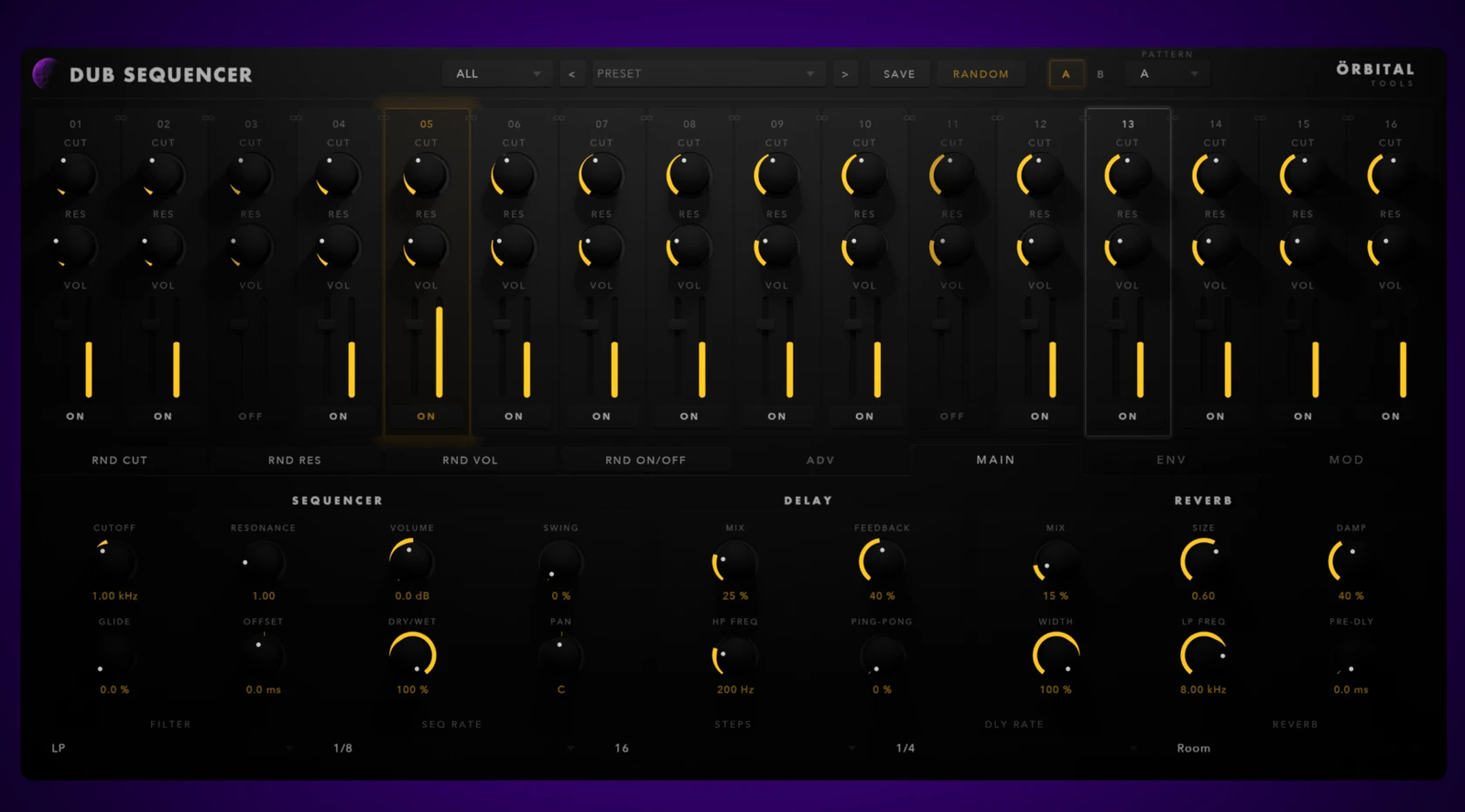Click the delay HP FREQ knob
Image resolution: width=1465 pixels, height=812 pixels.
point(735,655)
